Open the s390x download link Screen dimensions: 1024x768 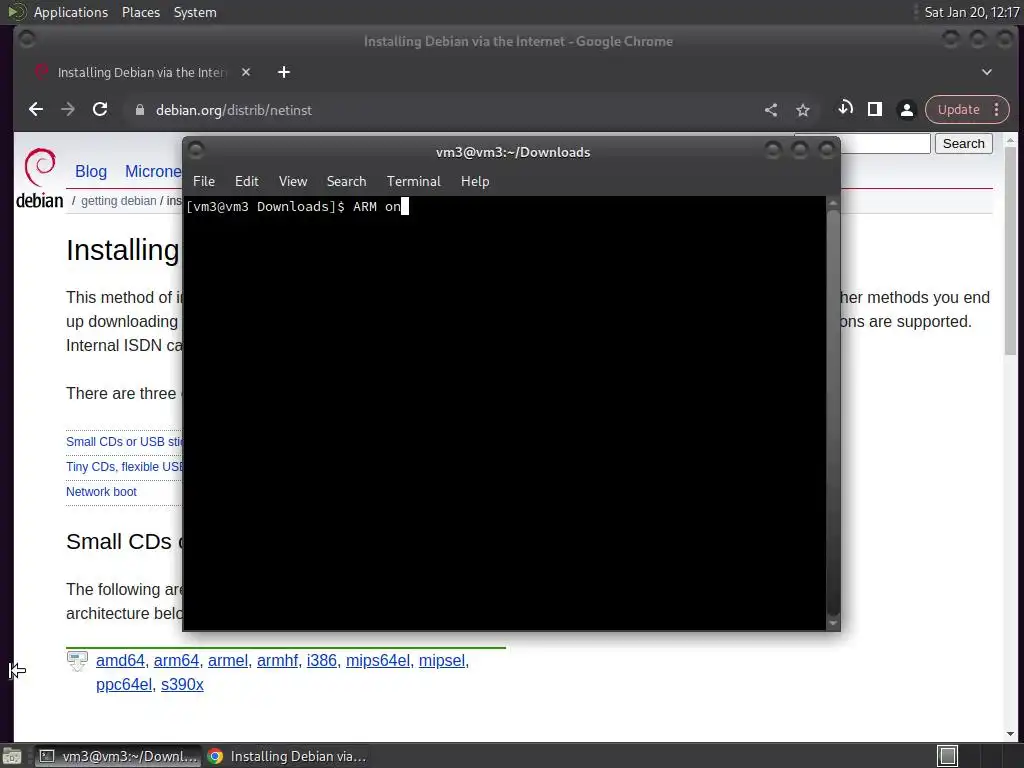(182, 684)
